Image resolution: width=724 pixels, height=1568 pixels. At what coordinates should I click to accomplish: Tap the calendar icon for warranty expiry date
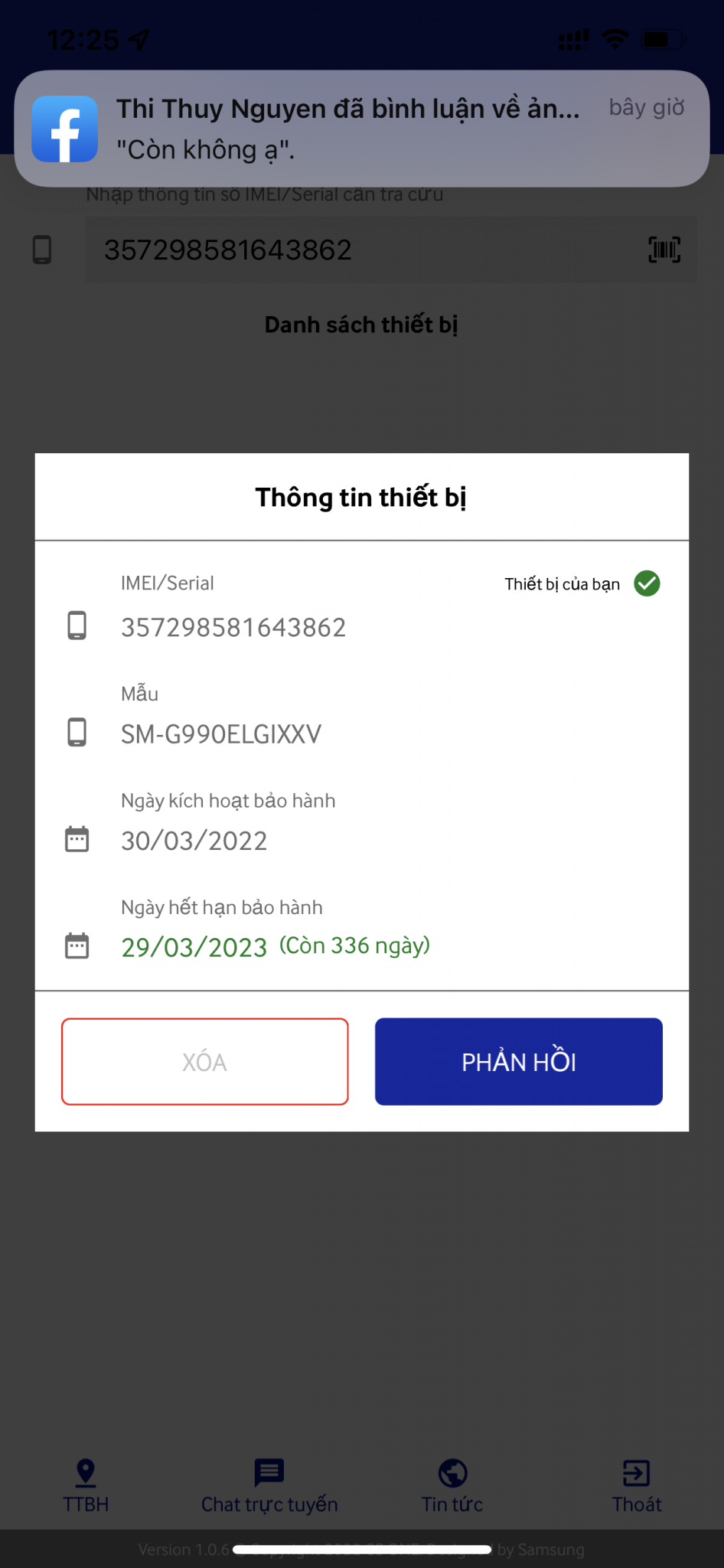pyautogui.click(x=77, y=946)
